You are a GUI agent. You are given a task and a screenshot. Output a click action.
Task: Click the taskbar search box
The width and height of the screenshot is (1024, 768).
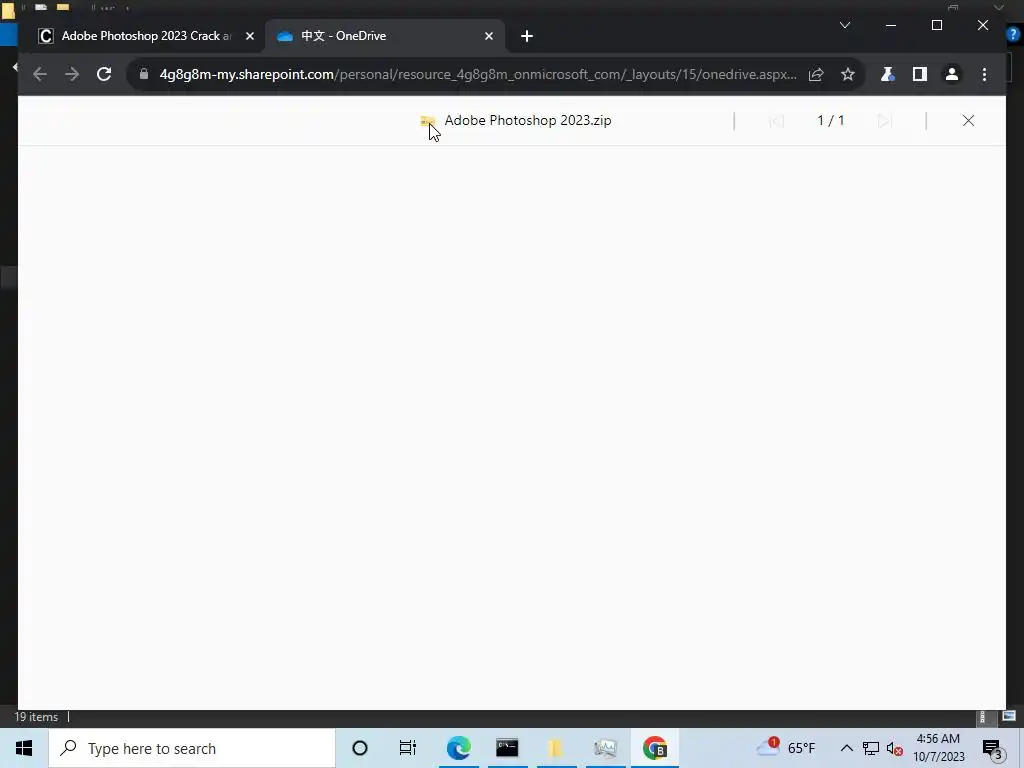point(192,748)
